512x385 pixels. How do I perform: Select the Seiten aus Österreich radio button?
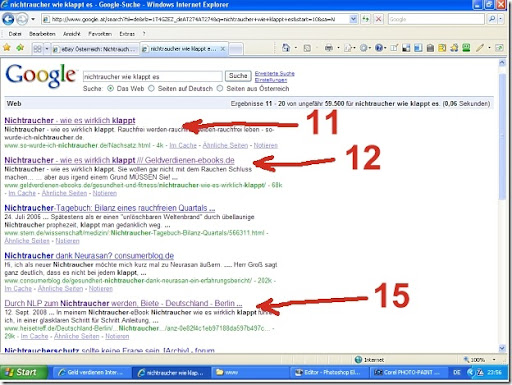(x=220, y=89)
